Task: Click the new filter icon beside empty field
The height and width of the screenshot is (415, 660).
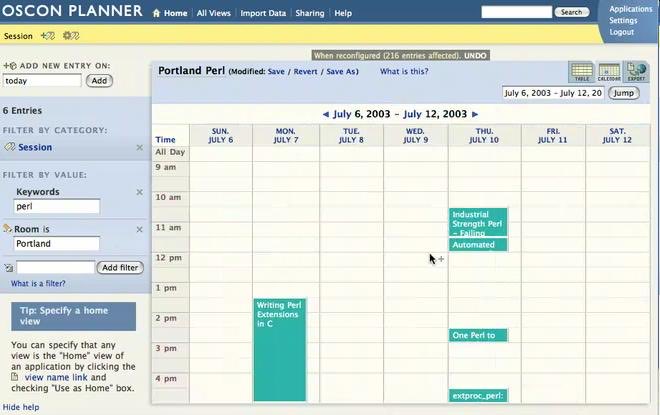Action: (x=9, y=268)
